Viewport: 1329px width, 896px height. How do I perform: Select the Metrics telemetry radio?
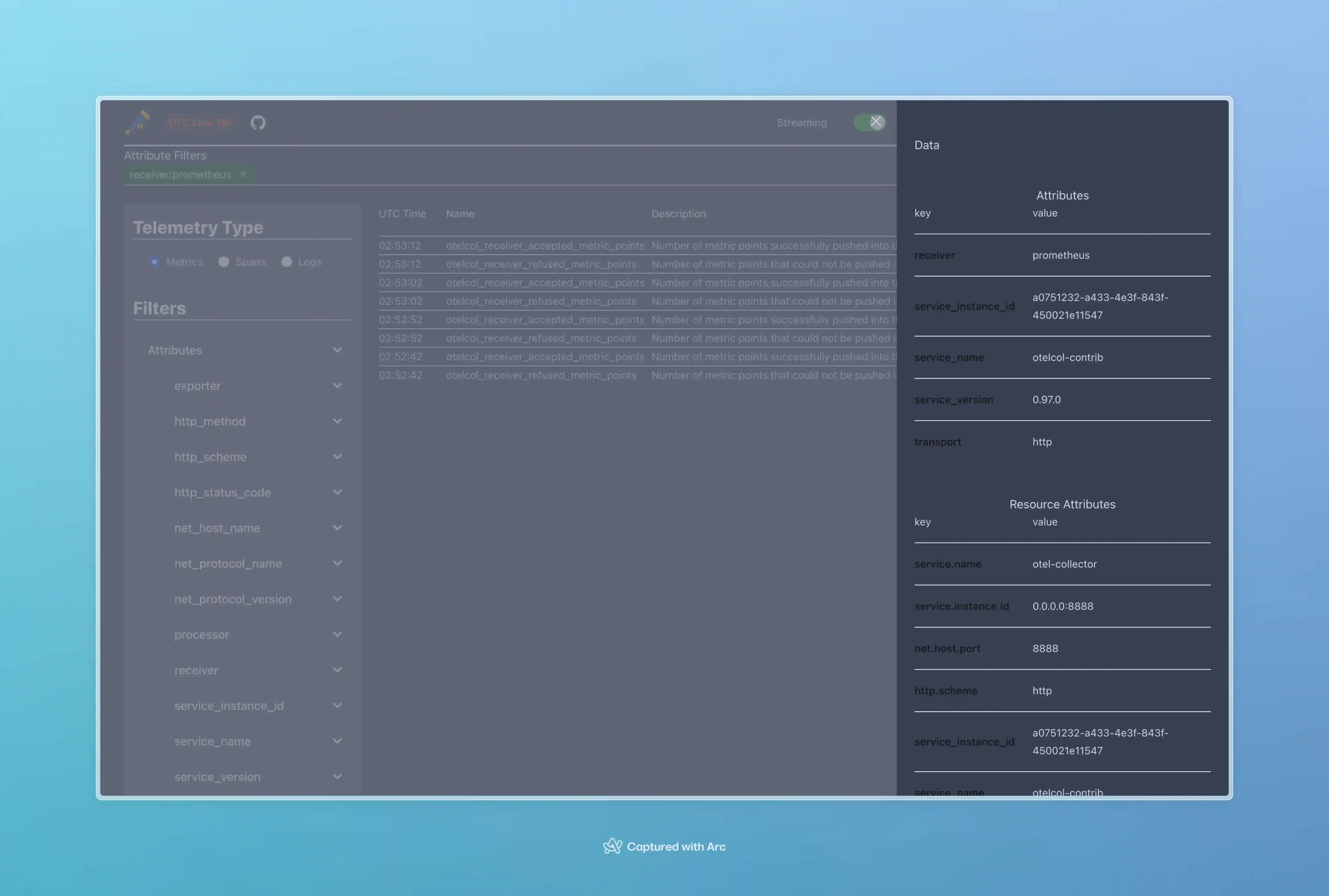[x=154, y=262]
